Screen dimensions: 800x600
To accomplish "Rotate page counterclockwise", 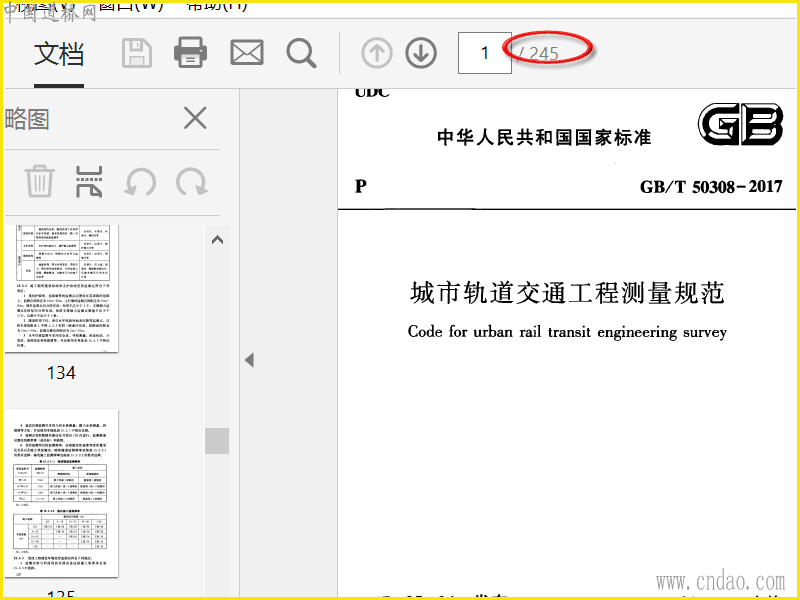I will pos(140,182).
